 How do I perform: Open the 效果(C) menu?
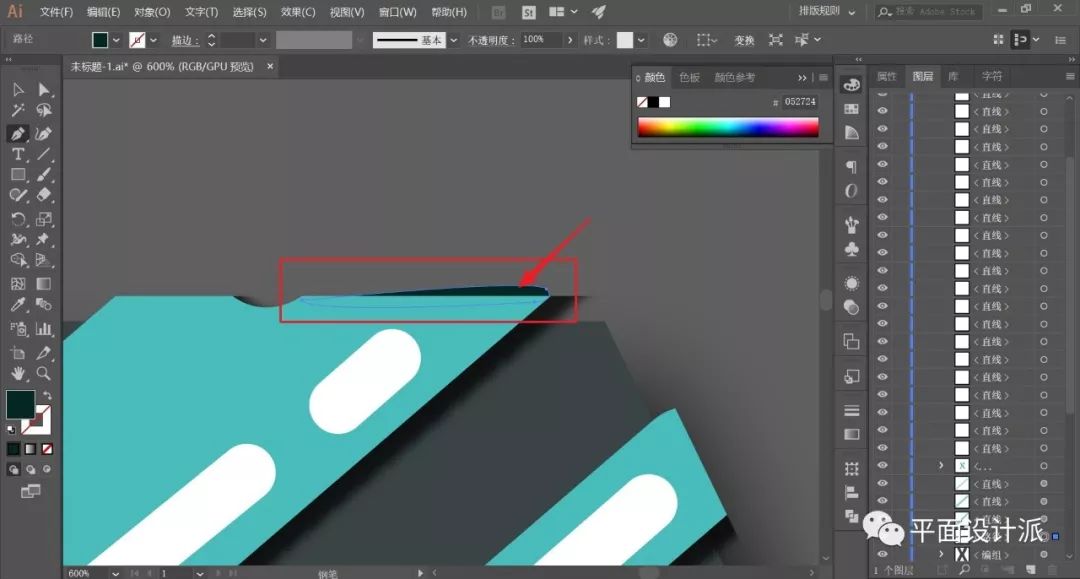tap(297, 12)
